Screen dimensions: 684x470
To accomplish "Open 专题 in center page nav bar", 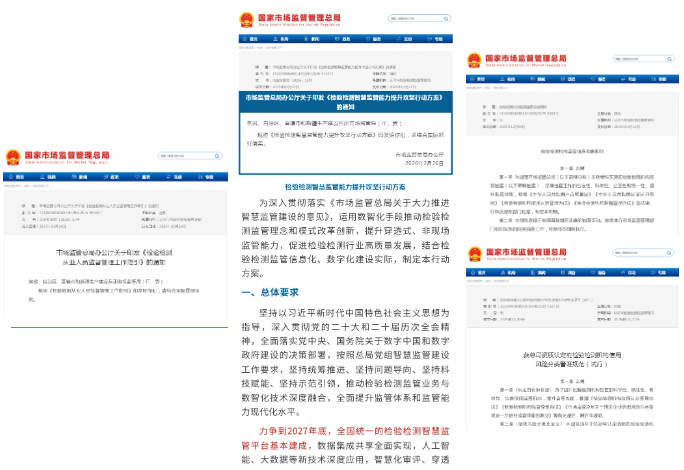I will [436, 39].
